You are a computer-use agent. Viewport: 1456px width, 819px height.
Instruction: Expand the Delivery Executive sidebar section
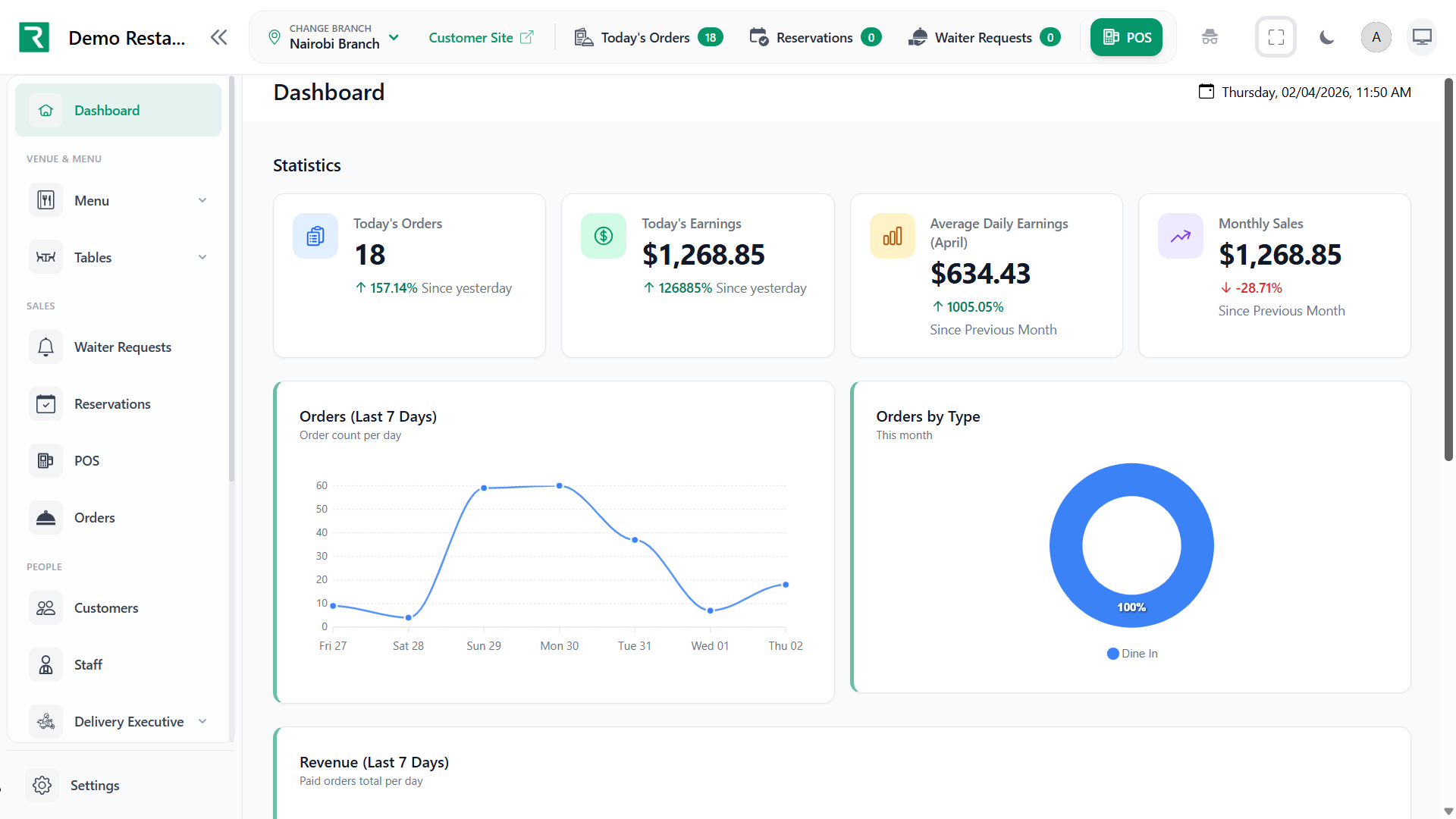(x=118, y=722)
